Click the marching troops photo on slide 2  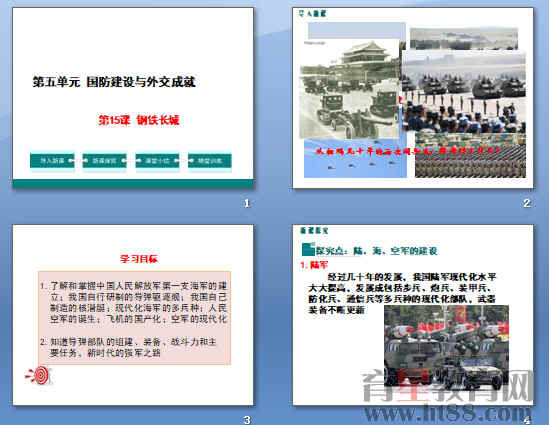point(470,155)
